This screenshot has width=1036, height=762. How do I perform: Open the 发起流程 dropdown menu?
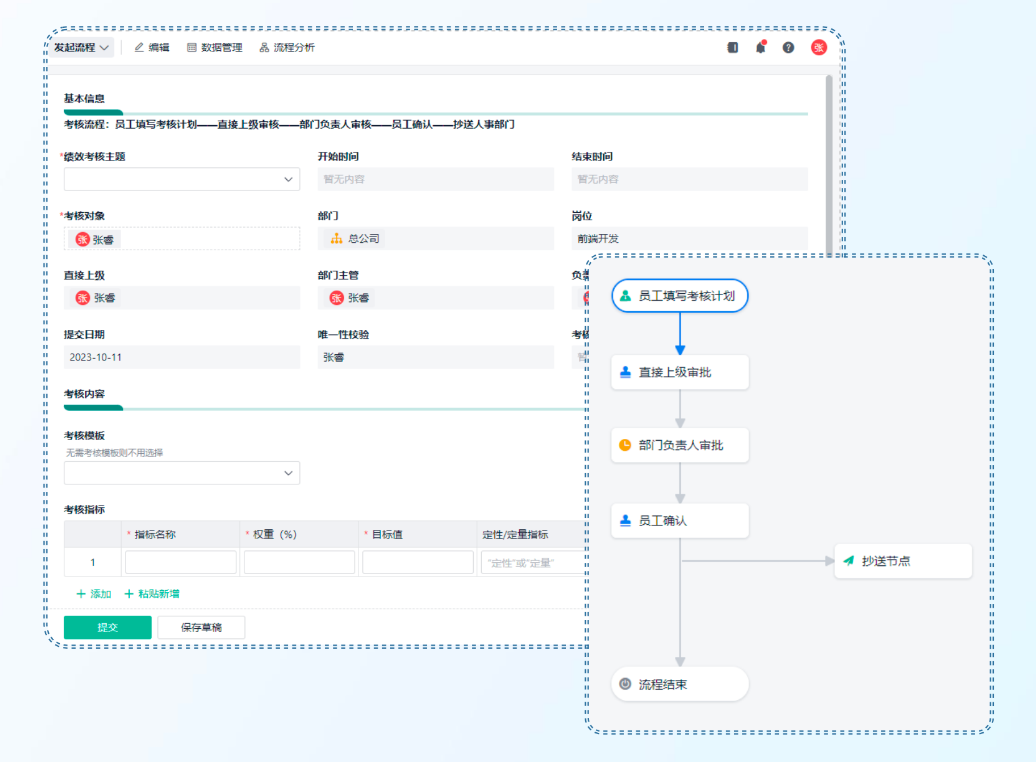(81, 48)
